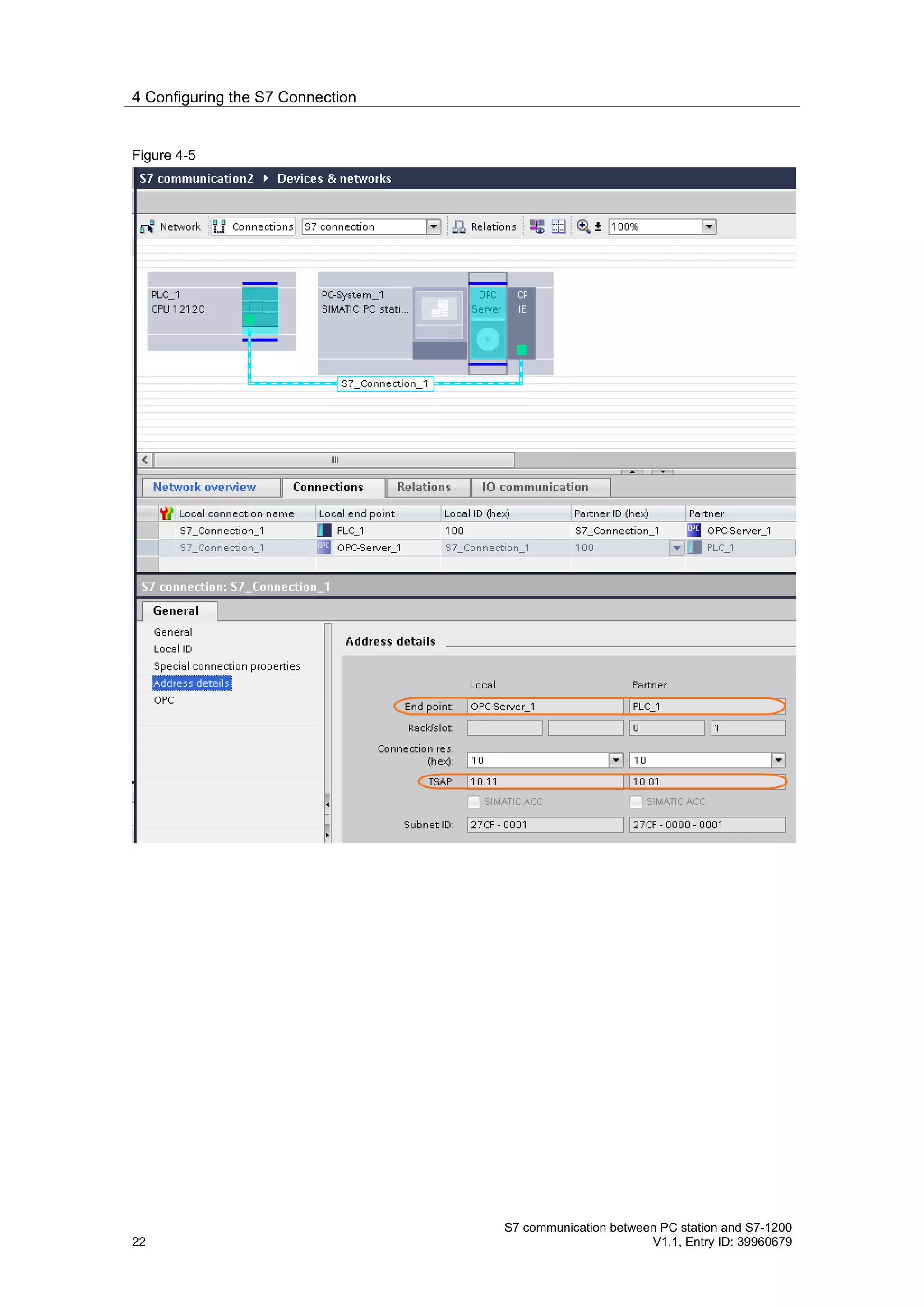Open the Partner ID 100 cell dropdown

pos(676,548)
